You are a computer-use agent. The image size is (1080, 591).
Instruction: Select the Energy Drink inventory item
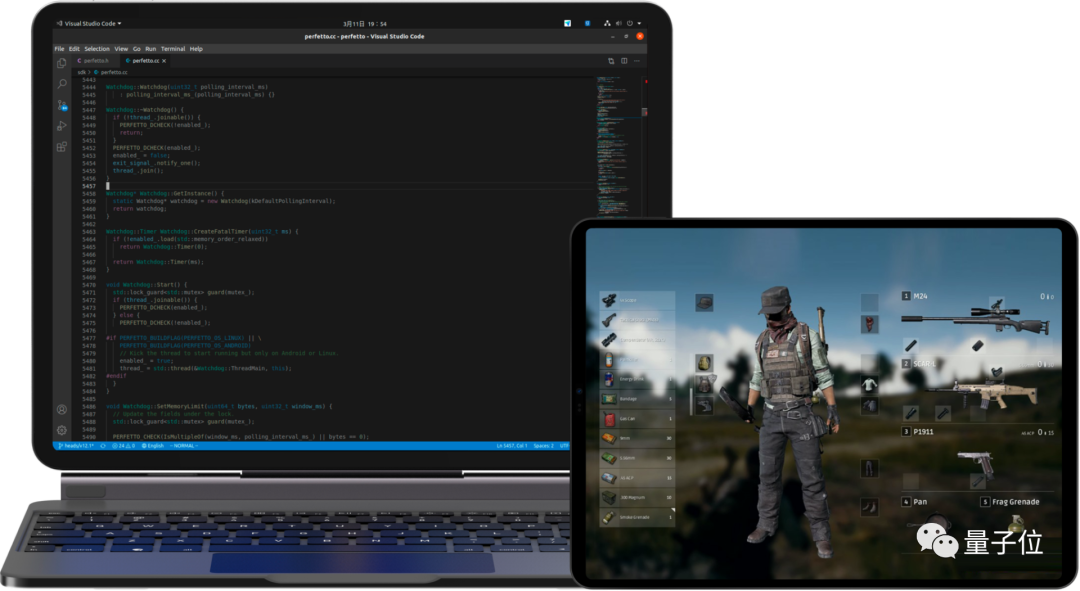point(637,379)
